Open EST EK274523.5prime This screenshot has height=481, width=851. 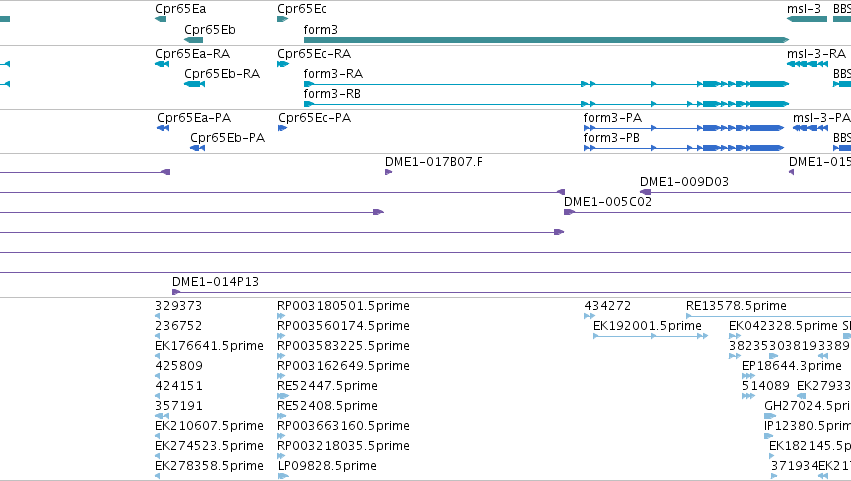[x=209, y=446]
